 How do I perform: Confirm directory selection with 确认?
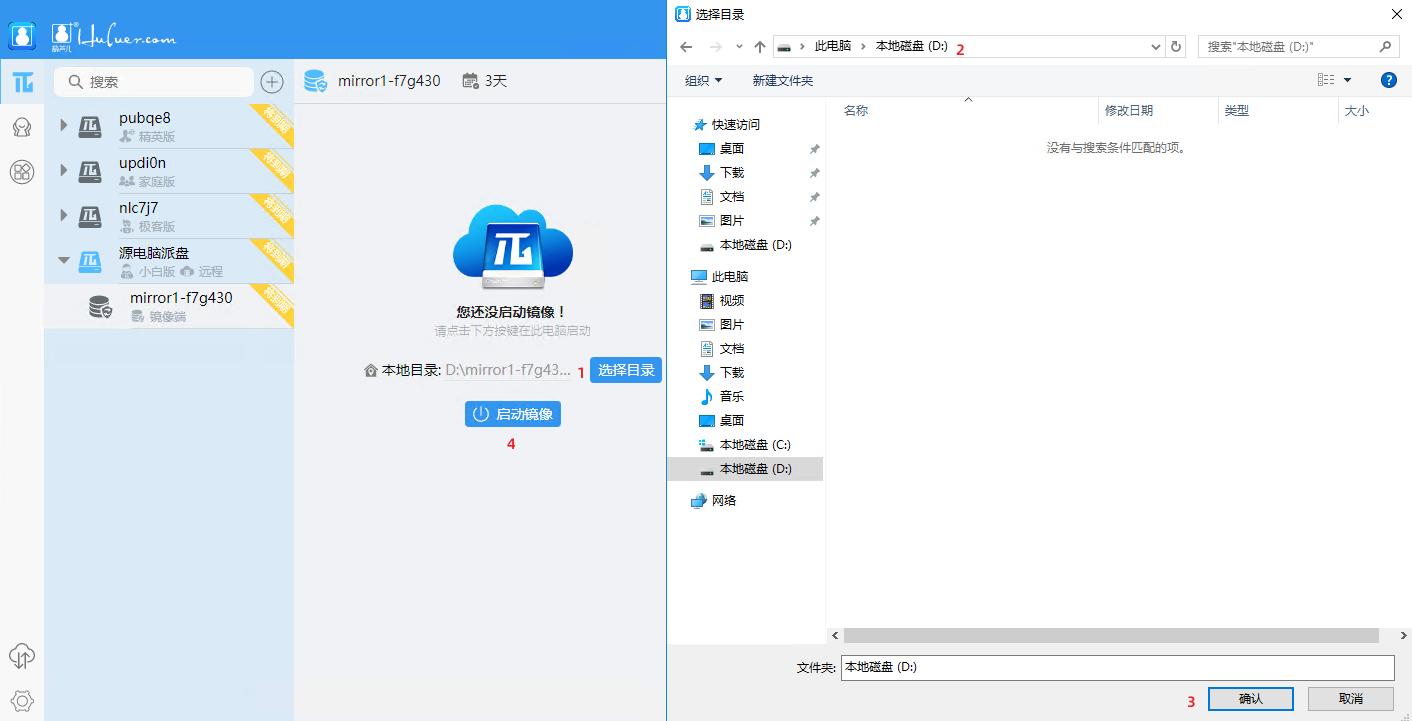pyautogui.click(x=1249, y=698)
